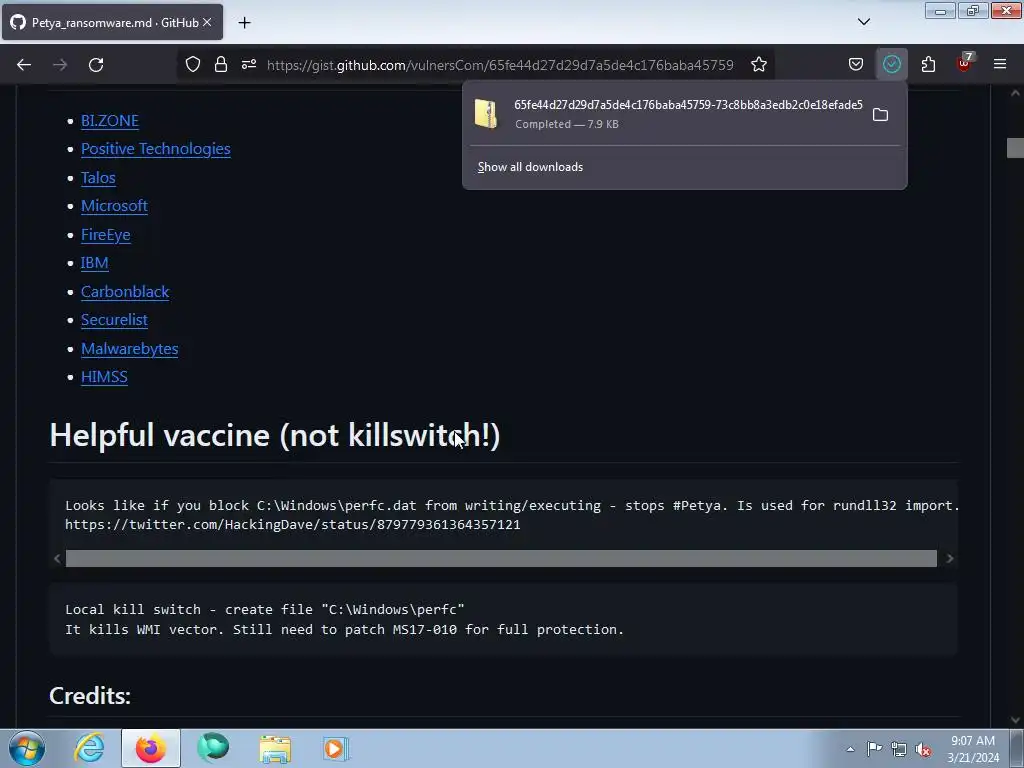Open the downloaded zip file entry
The width and height of the screenshot is (1024, 768).
[x=666, y=114]
